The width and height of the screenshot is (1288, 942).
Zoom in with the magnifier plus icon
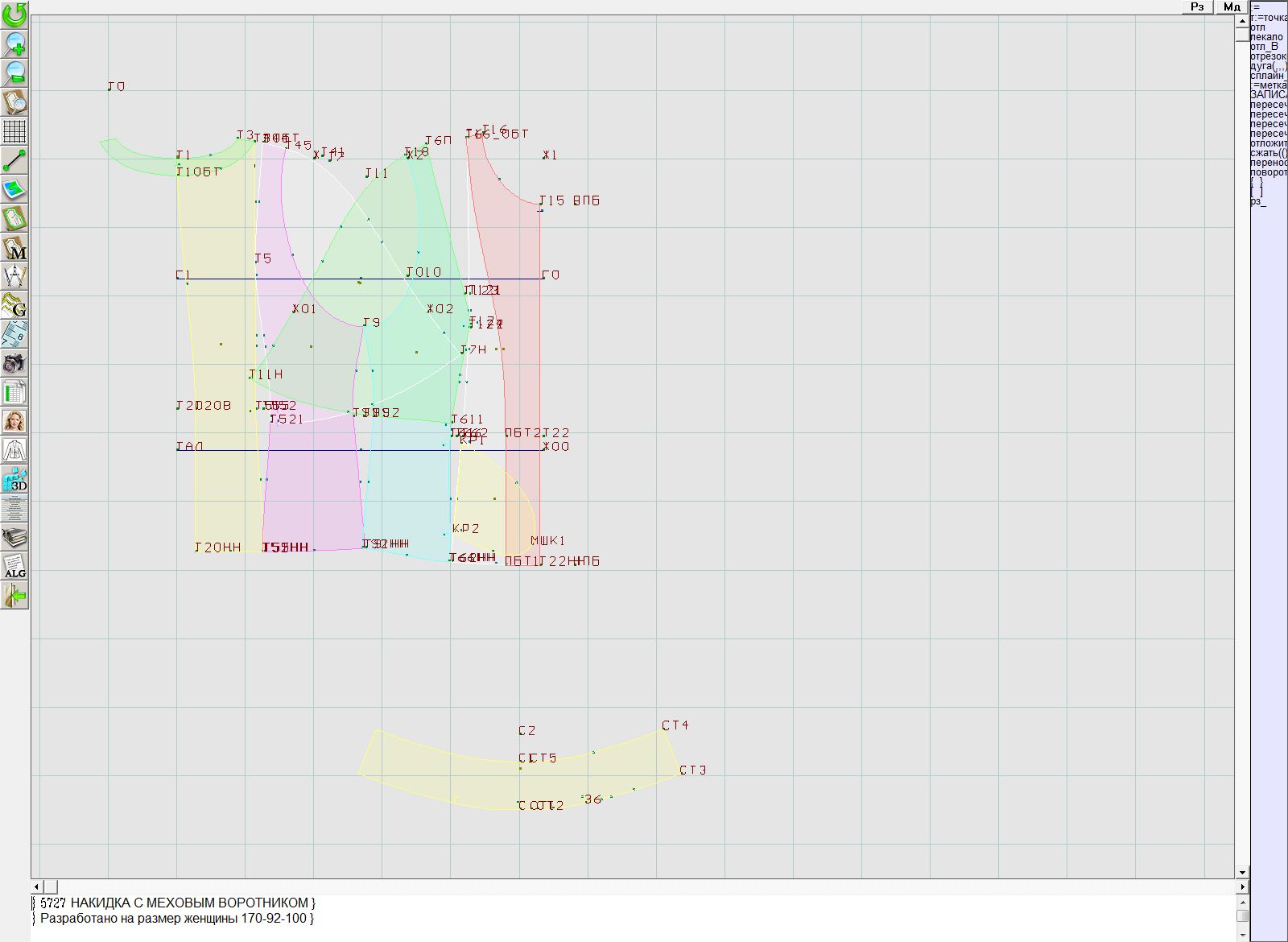pyautogui.click(x=14, y=43)
